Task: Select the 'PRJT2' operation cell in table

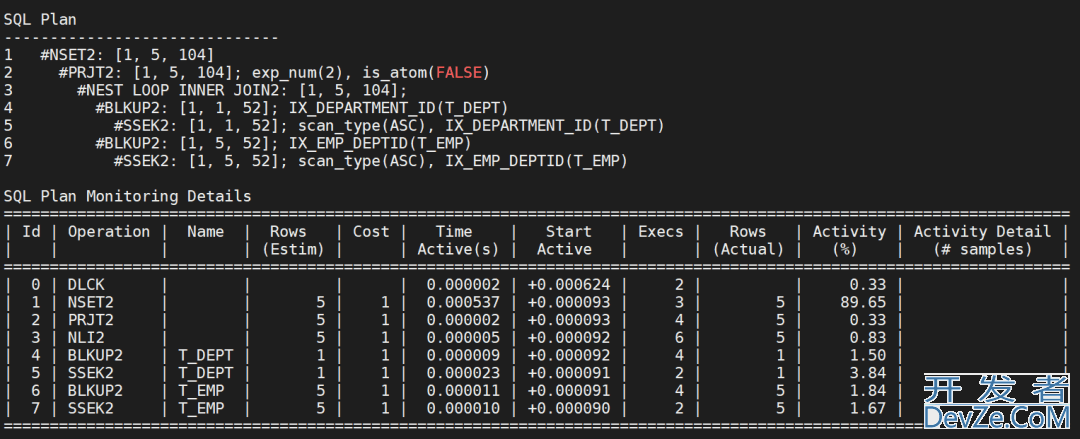Action: (x=90, y=320)
